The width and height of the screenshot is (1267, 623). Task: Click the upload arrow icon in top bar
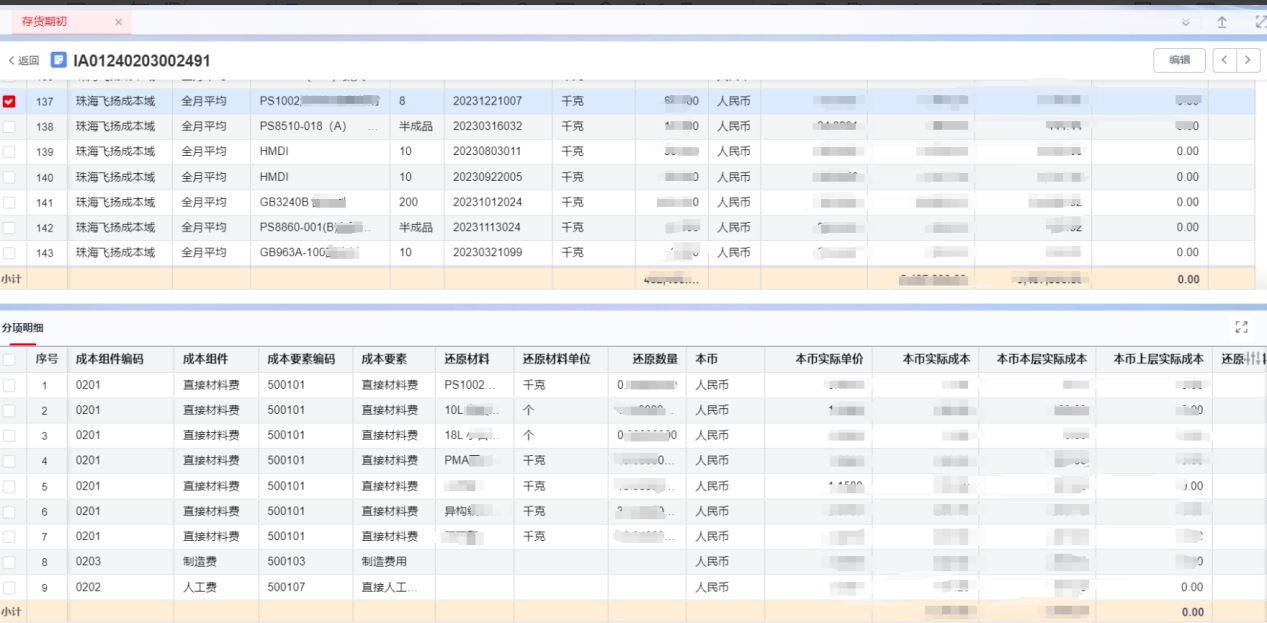(x=1221, y=22)
